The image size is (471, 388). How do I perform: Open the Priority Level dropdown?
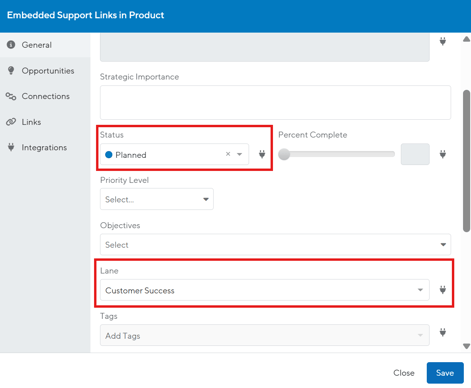pos(157,199)
